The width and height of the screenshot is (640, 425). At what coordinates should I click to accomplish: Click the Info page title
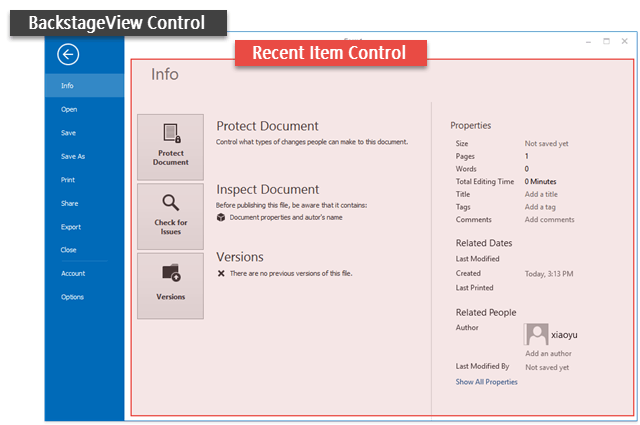pyautogui.click(x=165, y=74)
